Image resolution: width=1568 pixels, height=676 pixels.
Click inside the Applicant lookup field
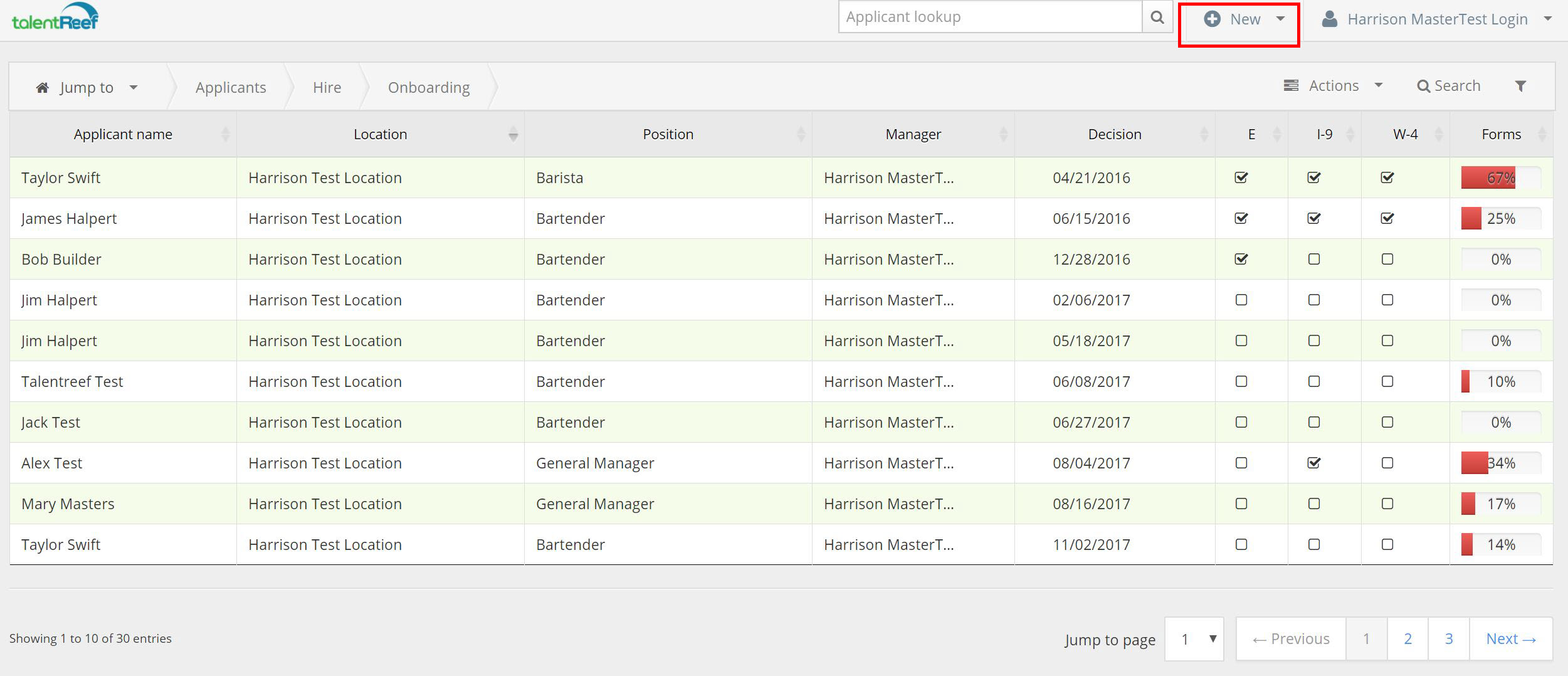tap(991, 17)
